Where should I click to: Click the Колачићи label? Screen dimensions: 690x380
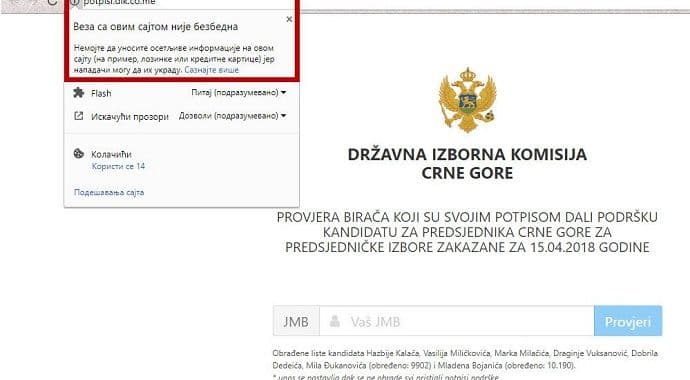coord(111,154)
